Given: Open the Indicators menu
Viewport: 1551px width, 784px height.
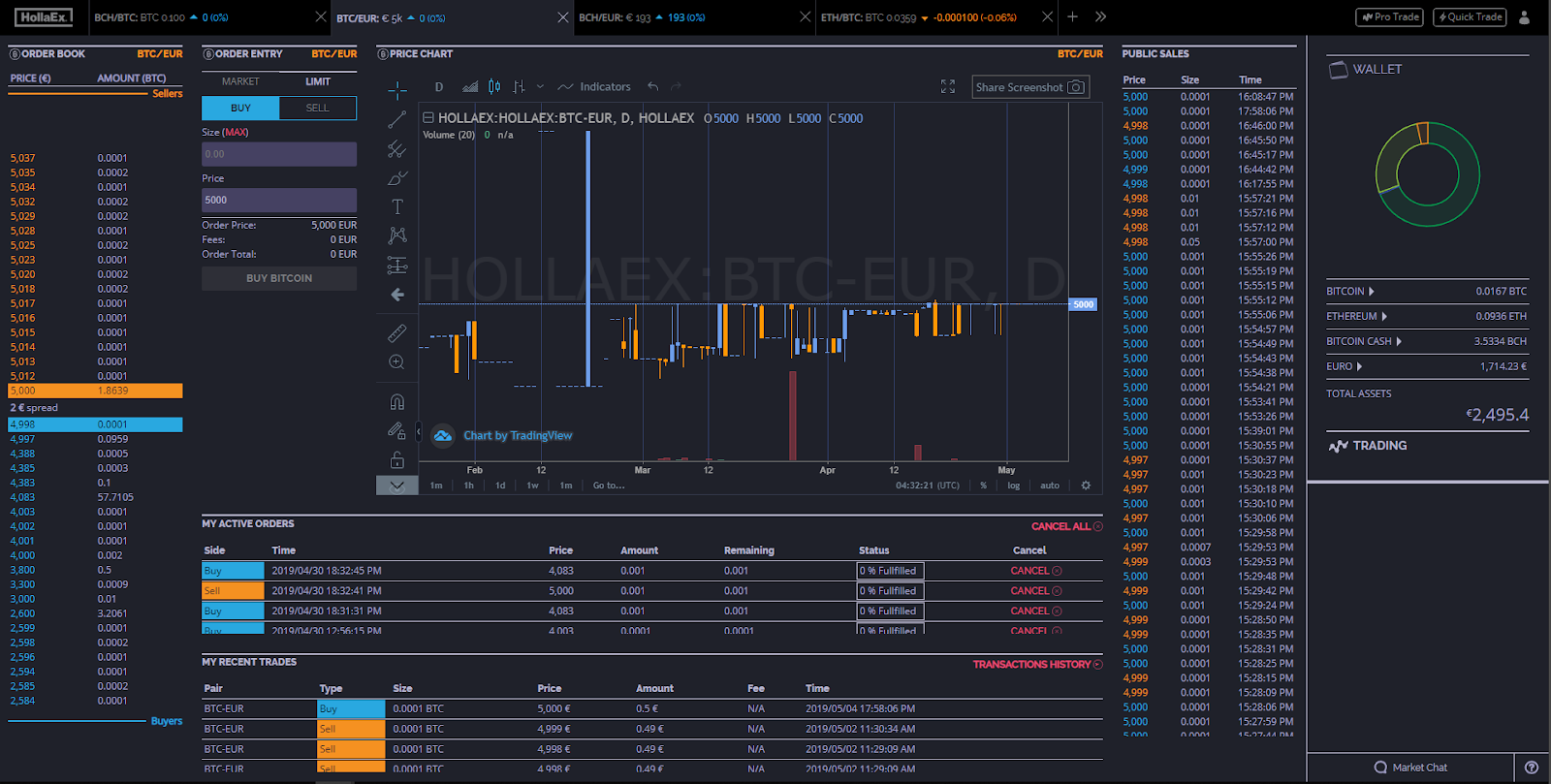Looking at the screenshot, I should click(x=594, y=86).
